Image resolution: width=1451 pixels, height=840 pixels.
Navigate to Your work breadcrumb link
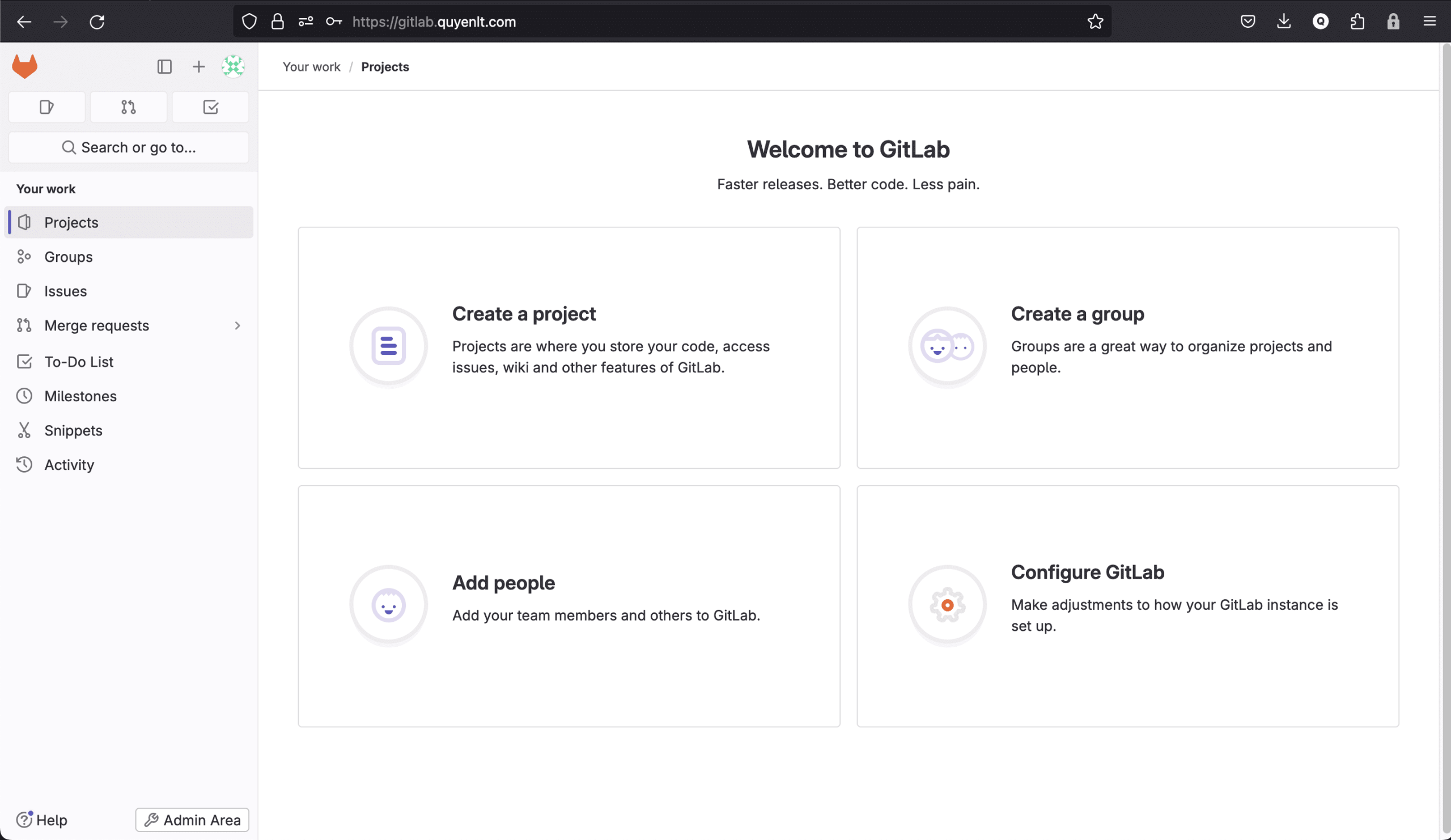[x=311, y=67]
